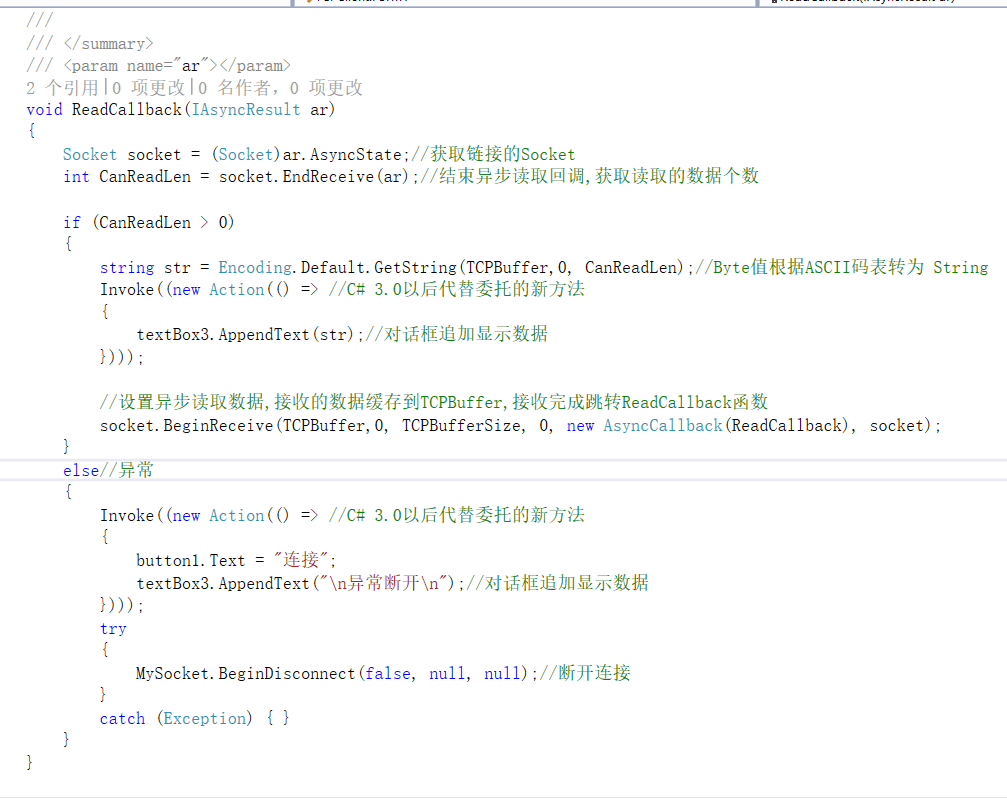Click the "0 名作者" CodeLens authors link
The width and height of the screenshot is (1007, 798).
point(234,87)
